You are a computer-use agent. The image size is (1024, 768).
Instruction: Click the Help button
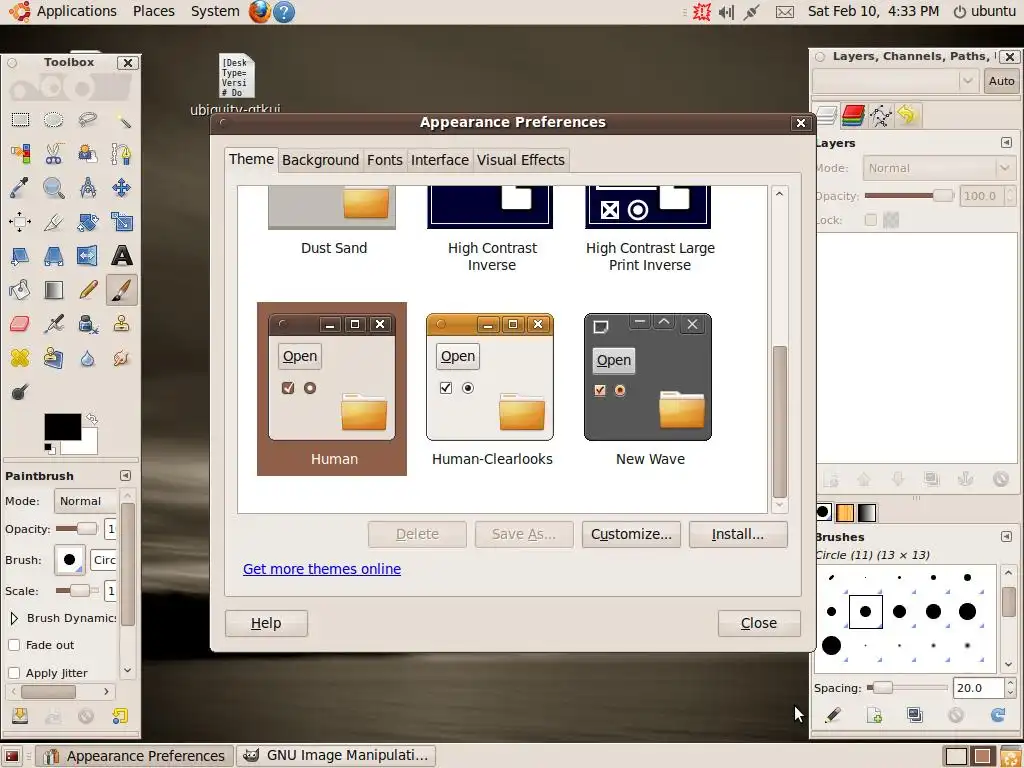pos(266,623)
